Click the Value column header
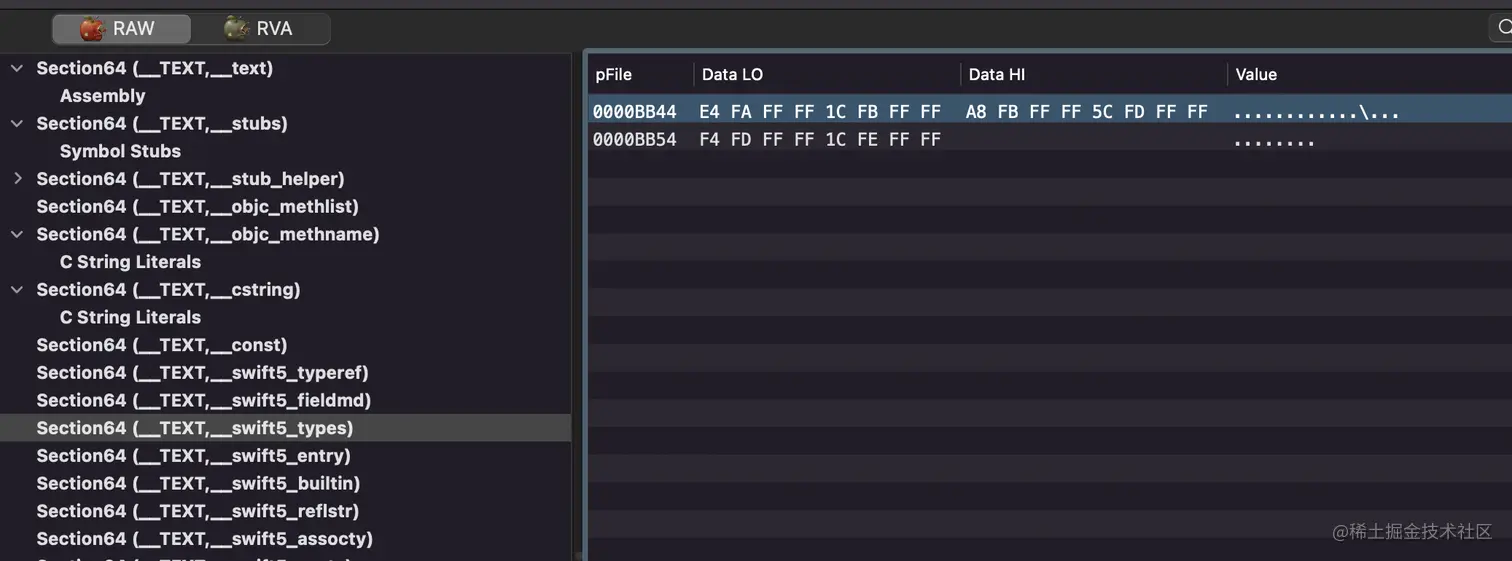 tap(1256, 74)
